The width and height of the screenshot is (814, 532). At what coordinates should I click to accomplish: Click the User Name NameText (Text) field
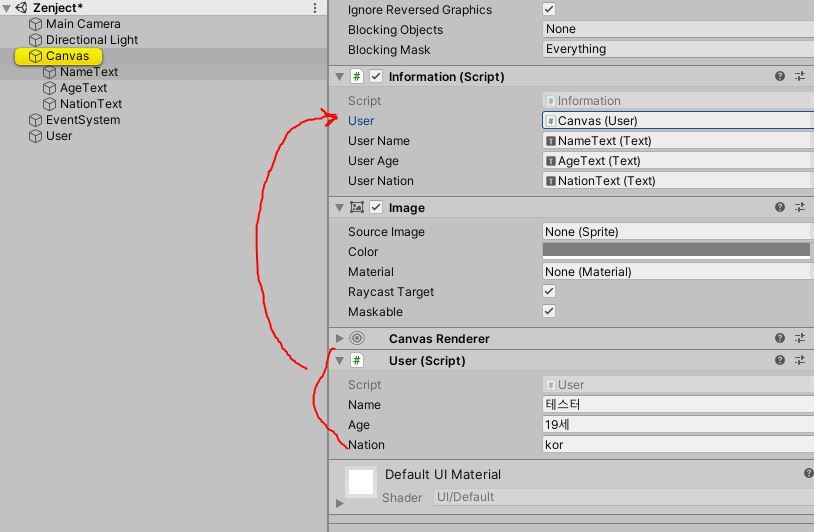point(678,141)
